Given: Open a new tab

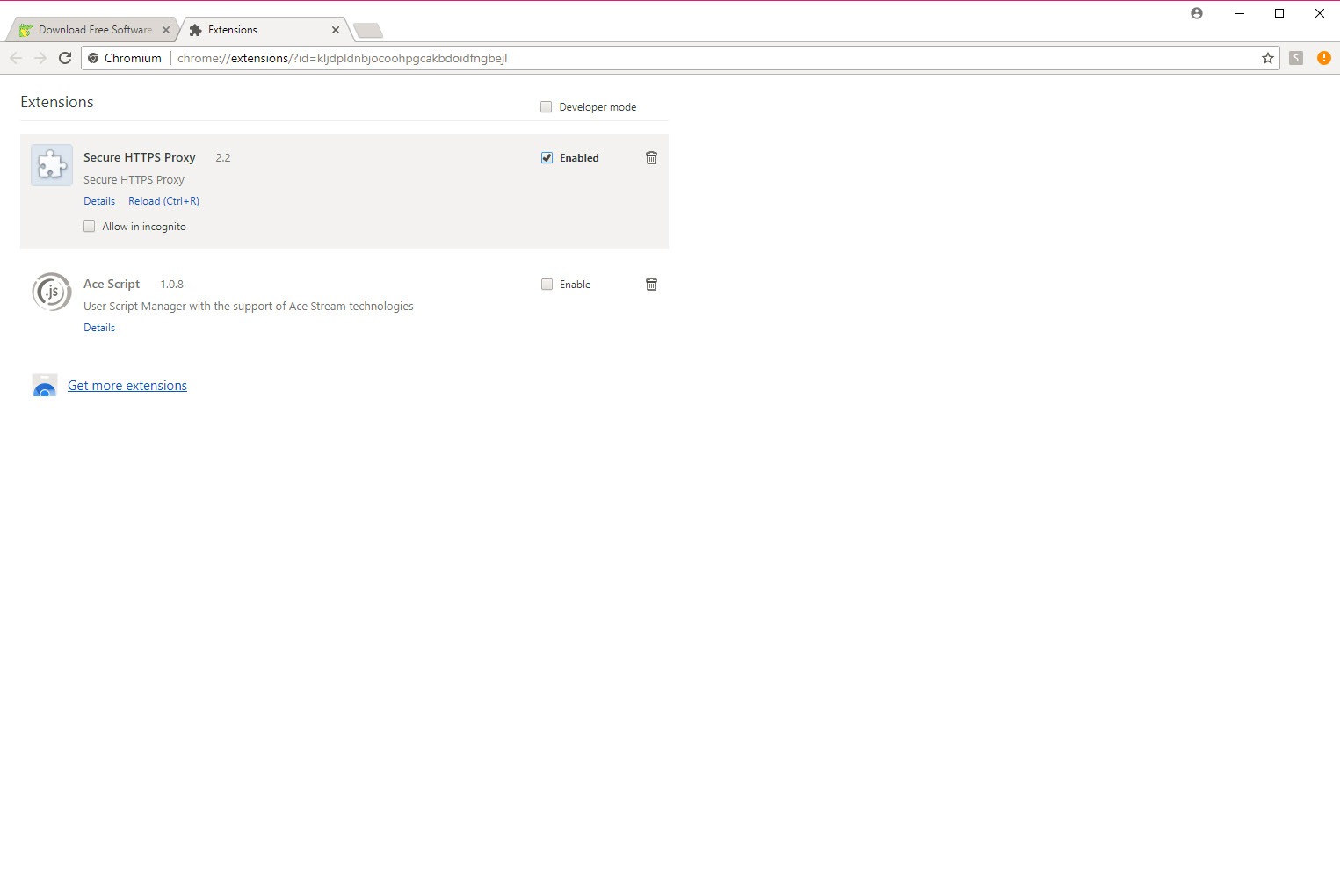Looking at the screenshot, I should pos(368,31).
